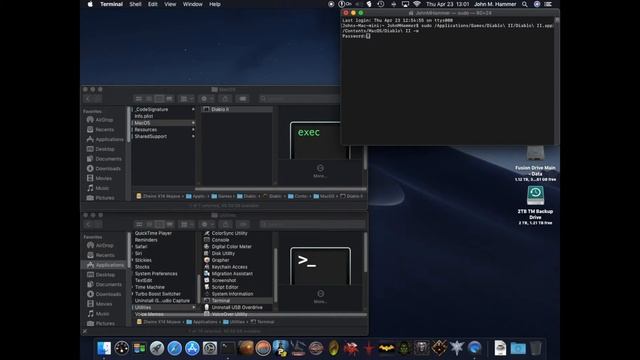Select Resources folder in upper Finder window
The width and height of the screenshot is (640, 360).
pos(146,129)
